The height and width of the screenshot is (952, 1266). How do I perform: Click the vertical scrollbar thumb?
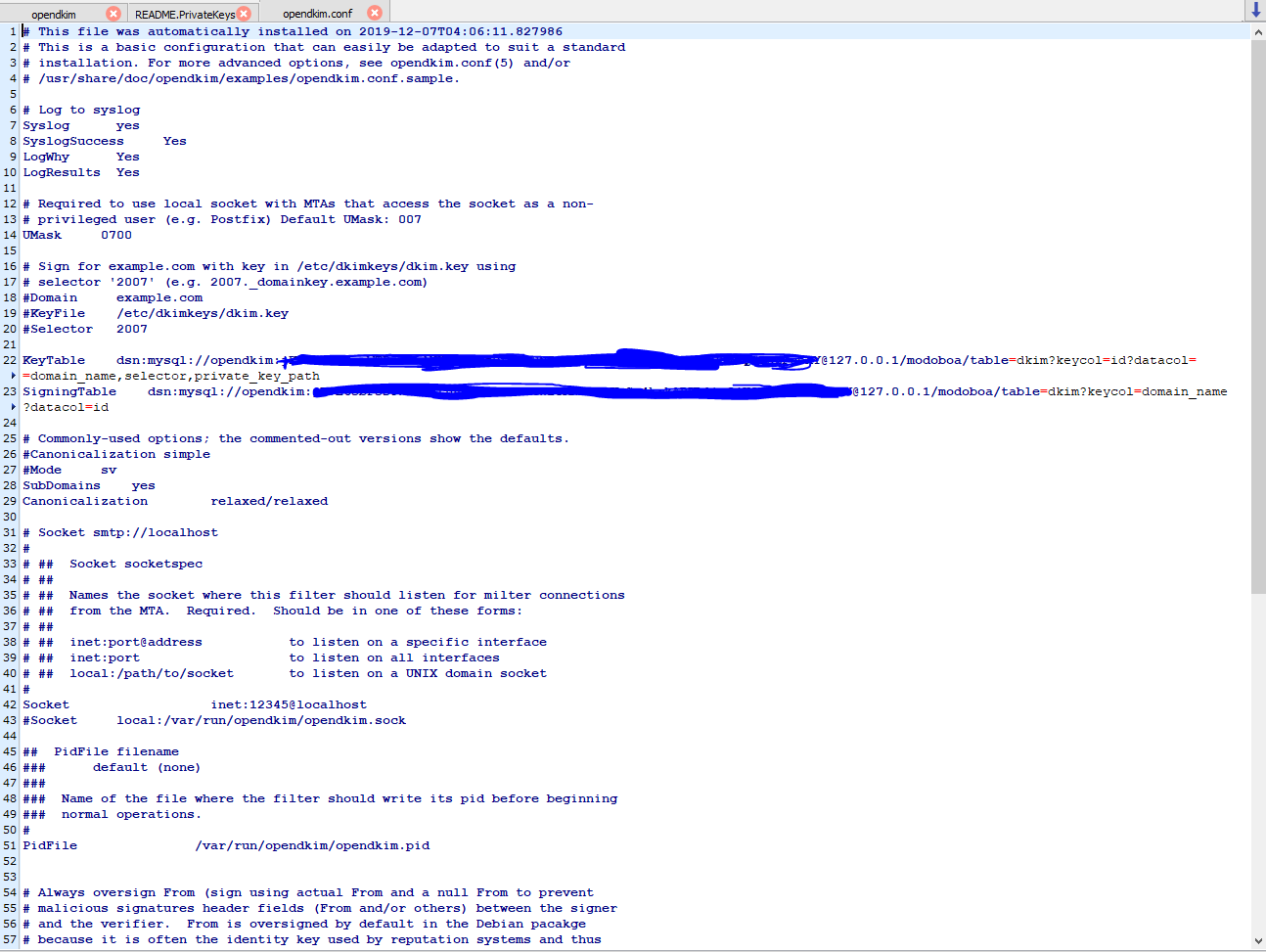pyautogui.click(x=1258, y=316)
